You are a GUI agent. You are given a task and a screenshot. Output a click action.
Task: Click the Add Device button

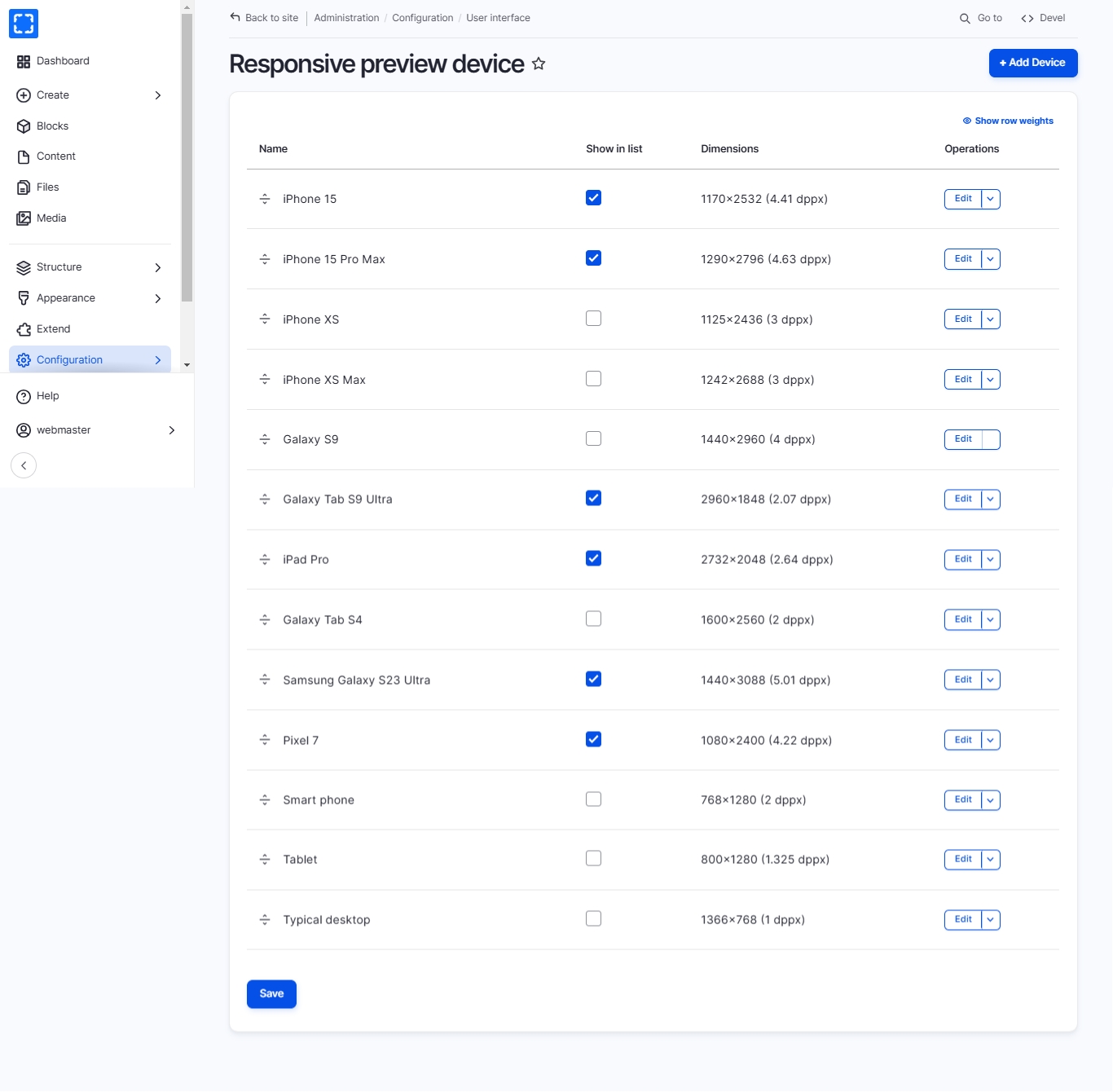pyautogui.click(x=1032, y=63)
